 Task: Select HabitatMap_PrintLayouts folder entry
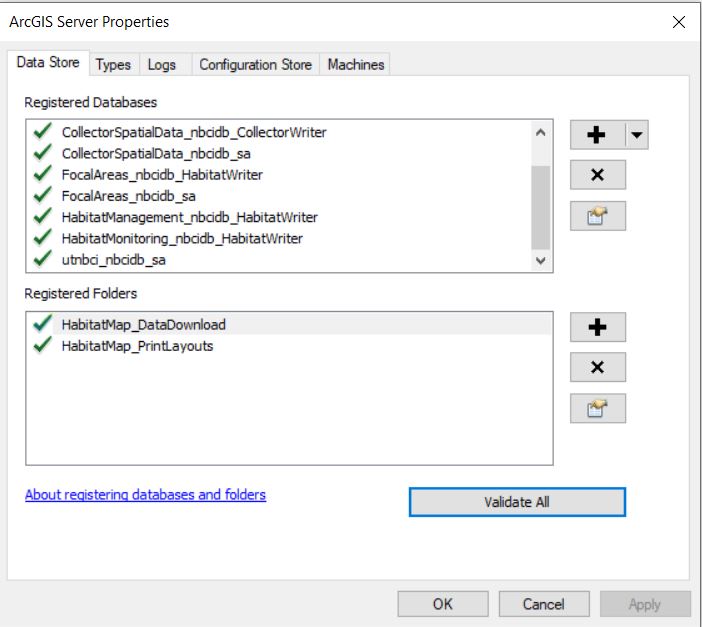point(137,346)
